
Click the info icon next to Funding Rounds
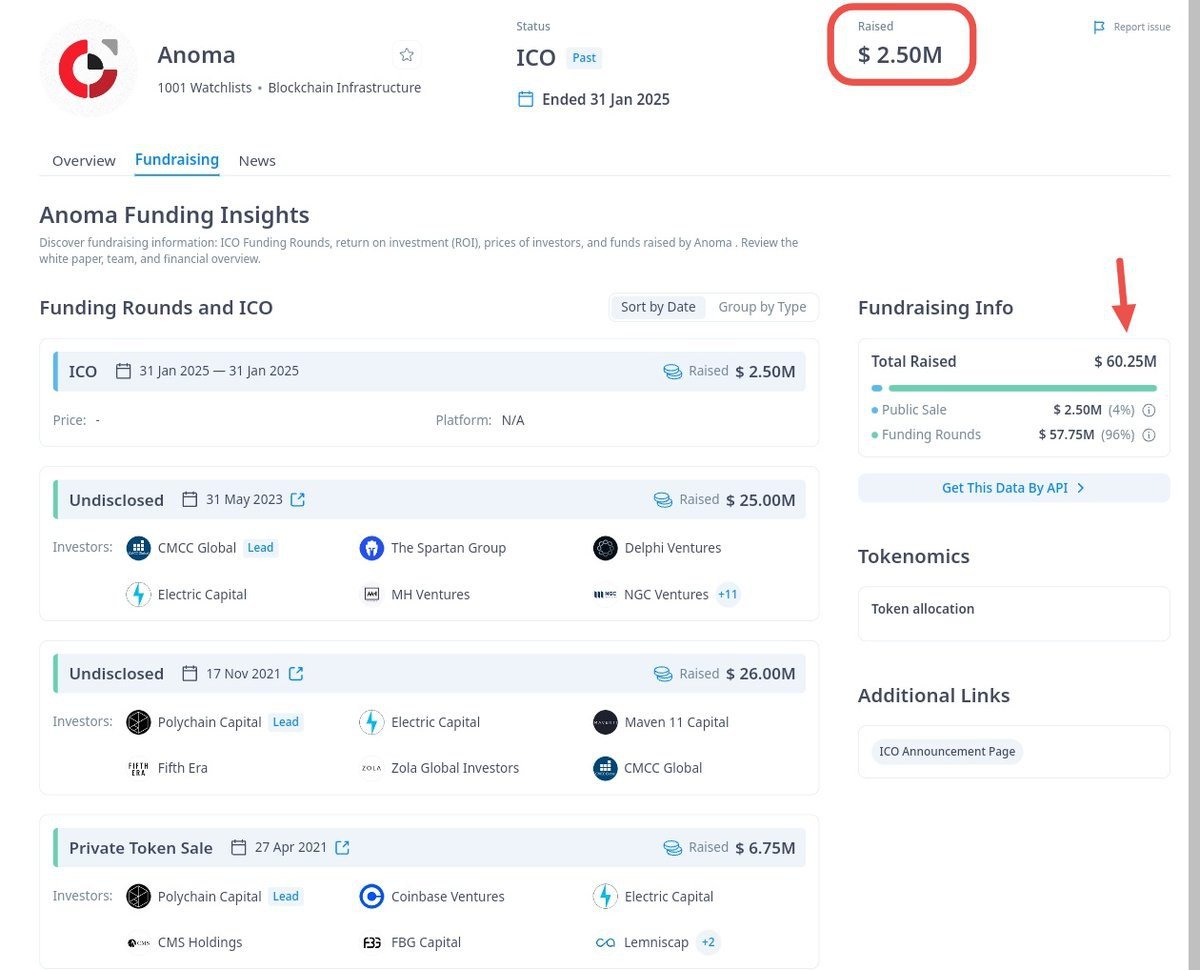tap(1149, 435)
